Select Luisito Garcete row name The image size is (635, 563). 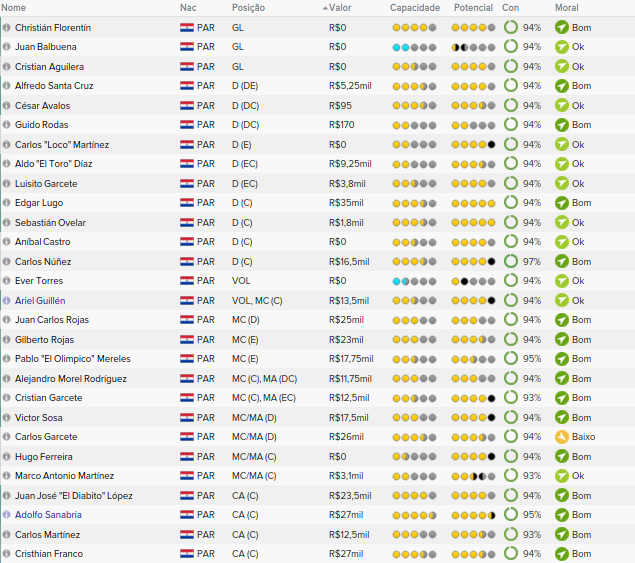[46, 184]
